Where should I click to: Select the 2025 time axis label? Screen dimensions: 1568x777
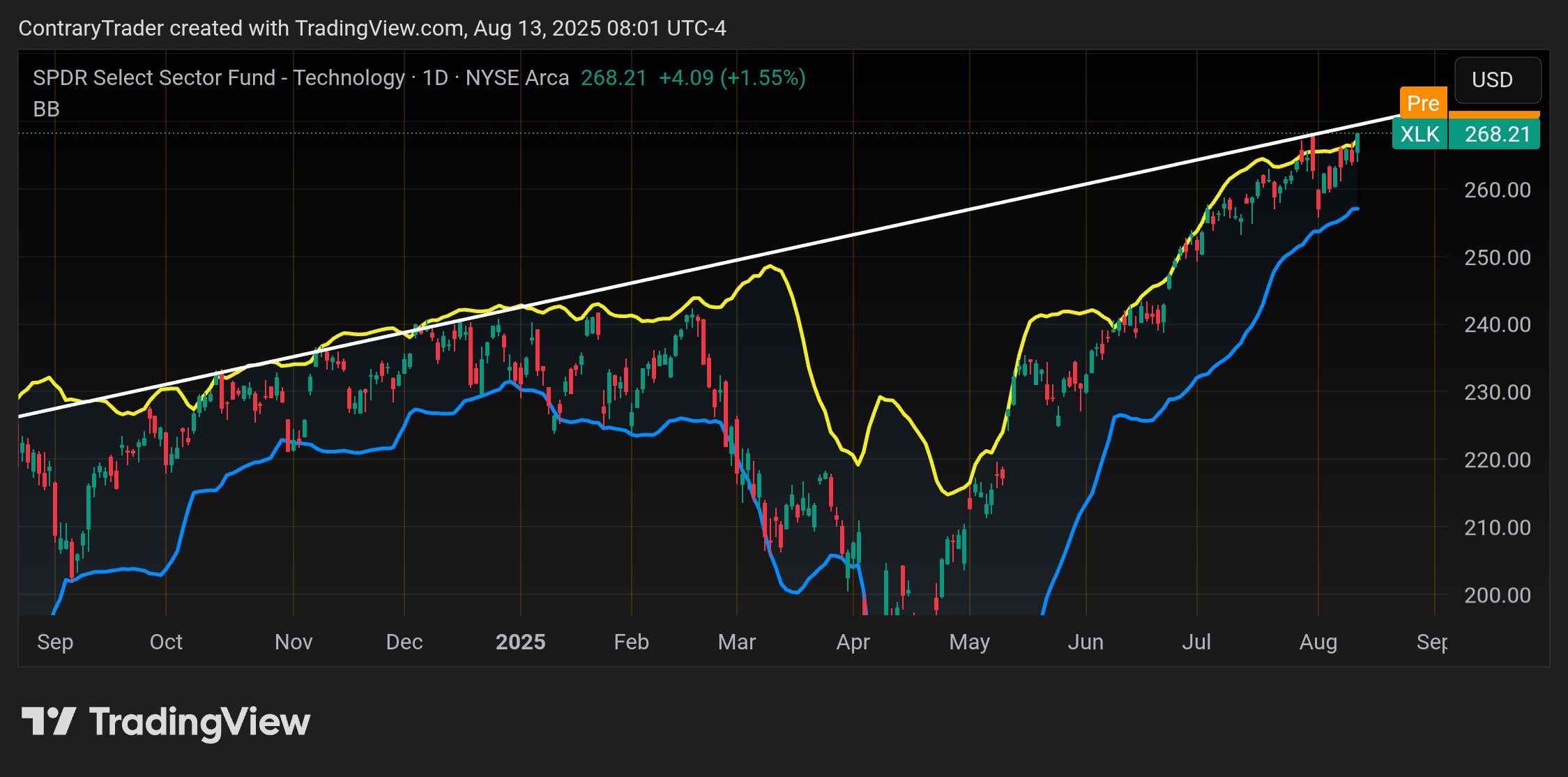520,642
